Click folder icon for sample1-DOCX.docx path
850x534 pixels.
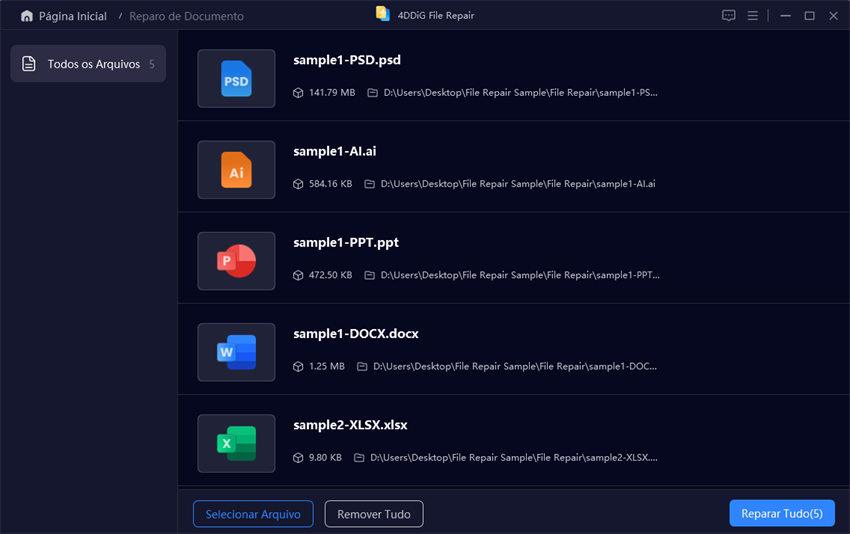[362, 366]
